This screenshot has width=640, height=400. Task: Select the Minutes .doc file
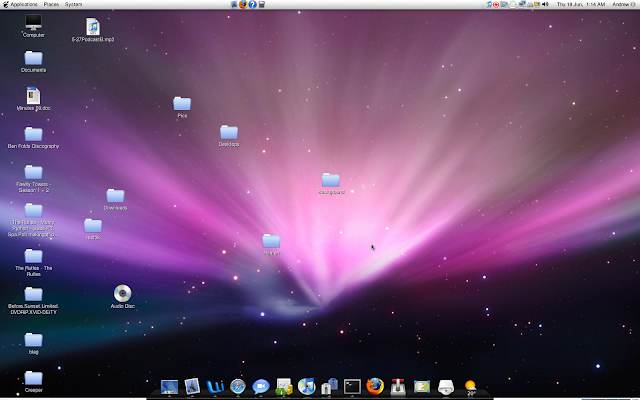[x=33, y=99]
